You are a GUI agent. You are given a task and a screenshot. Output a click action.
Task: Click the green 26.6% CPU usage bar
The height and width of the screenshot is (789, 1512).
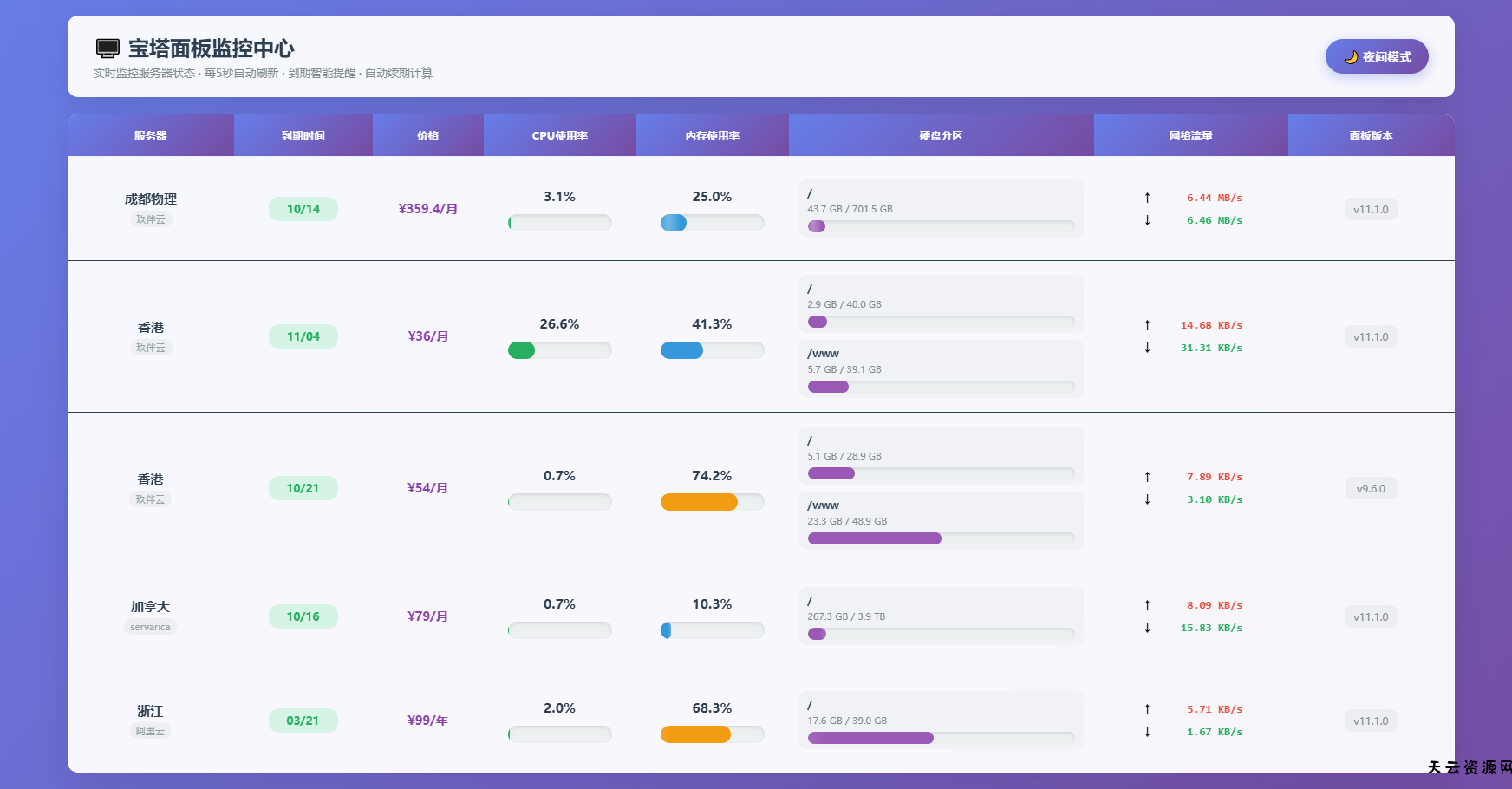tap(559, 350)
